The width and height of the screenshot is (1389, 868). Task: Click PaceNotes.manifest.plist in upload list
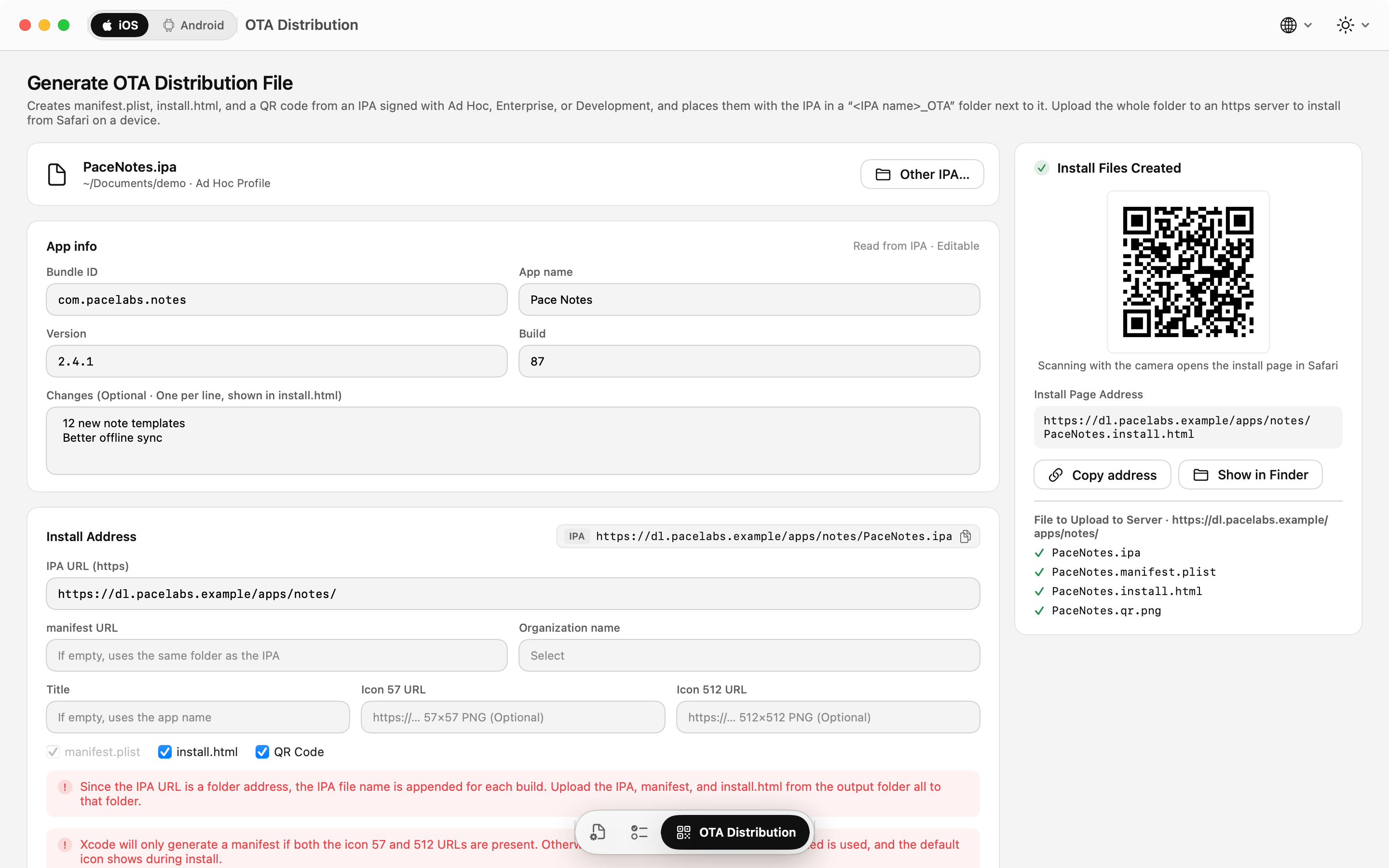coord(1133,572)
